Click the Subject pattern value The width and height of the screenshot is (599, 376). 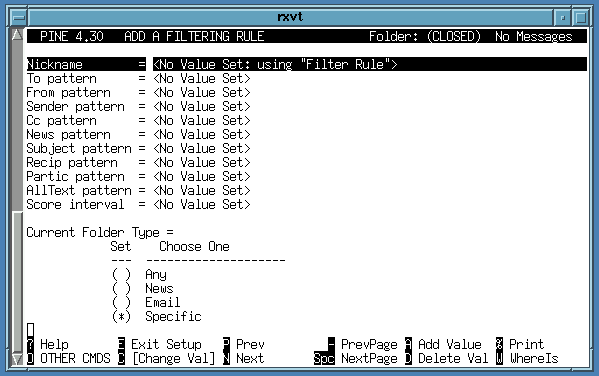[x=202, y=148]
